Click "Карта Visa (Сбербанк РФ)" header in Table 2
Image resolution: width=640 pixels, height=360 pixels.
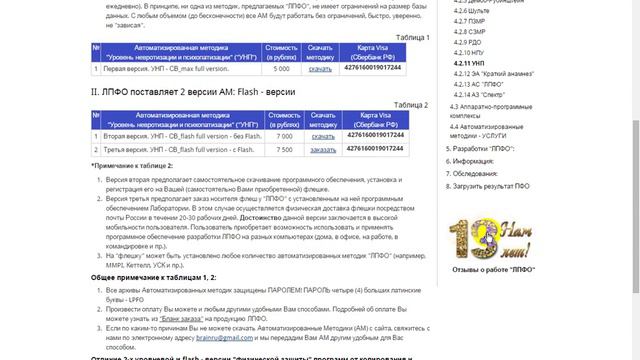(376, 120)
